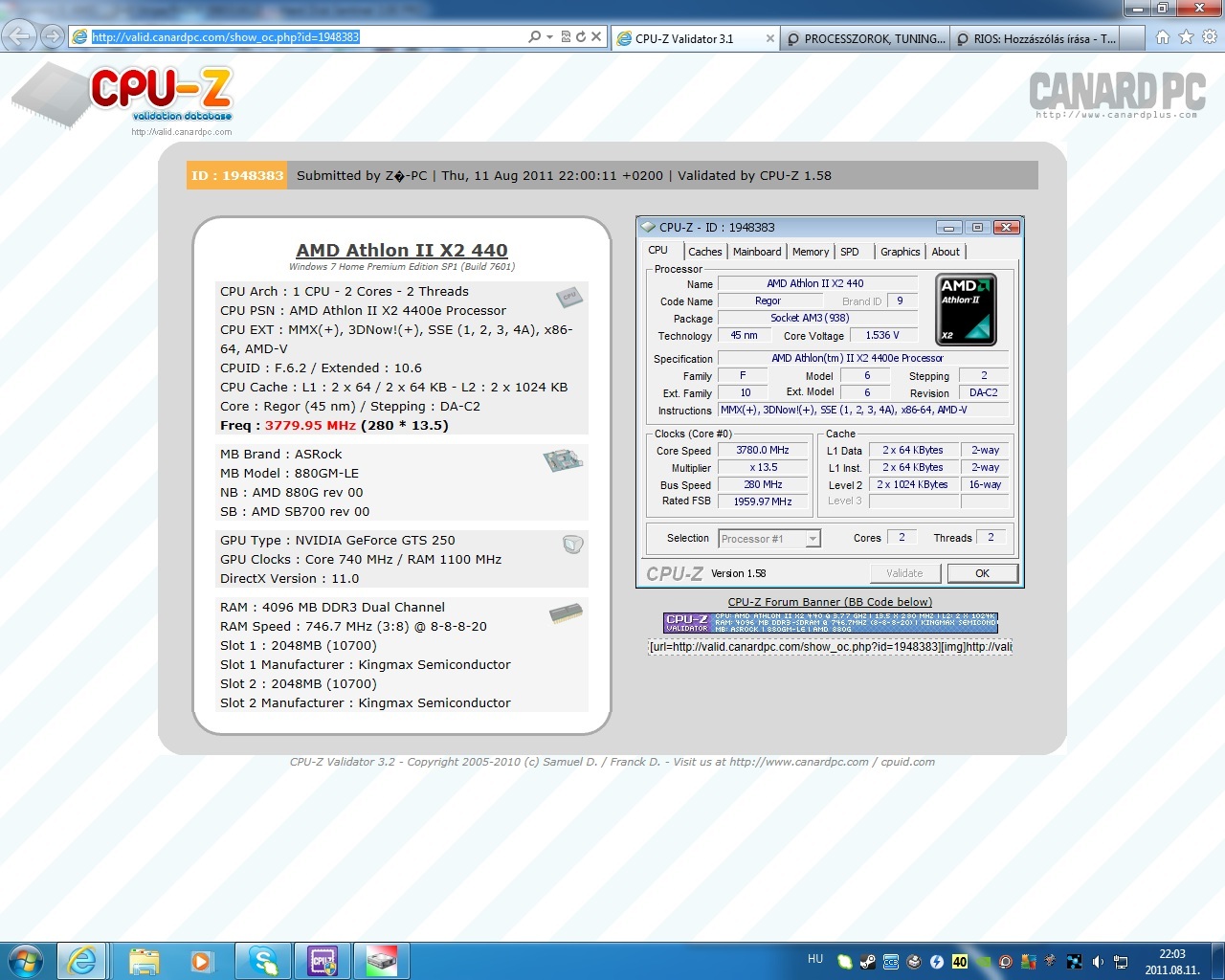Click the AMD Athlon II logo image
Viewport: 1225px width, 980px height.
pos(966,309)
